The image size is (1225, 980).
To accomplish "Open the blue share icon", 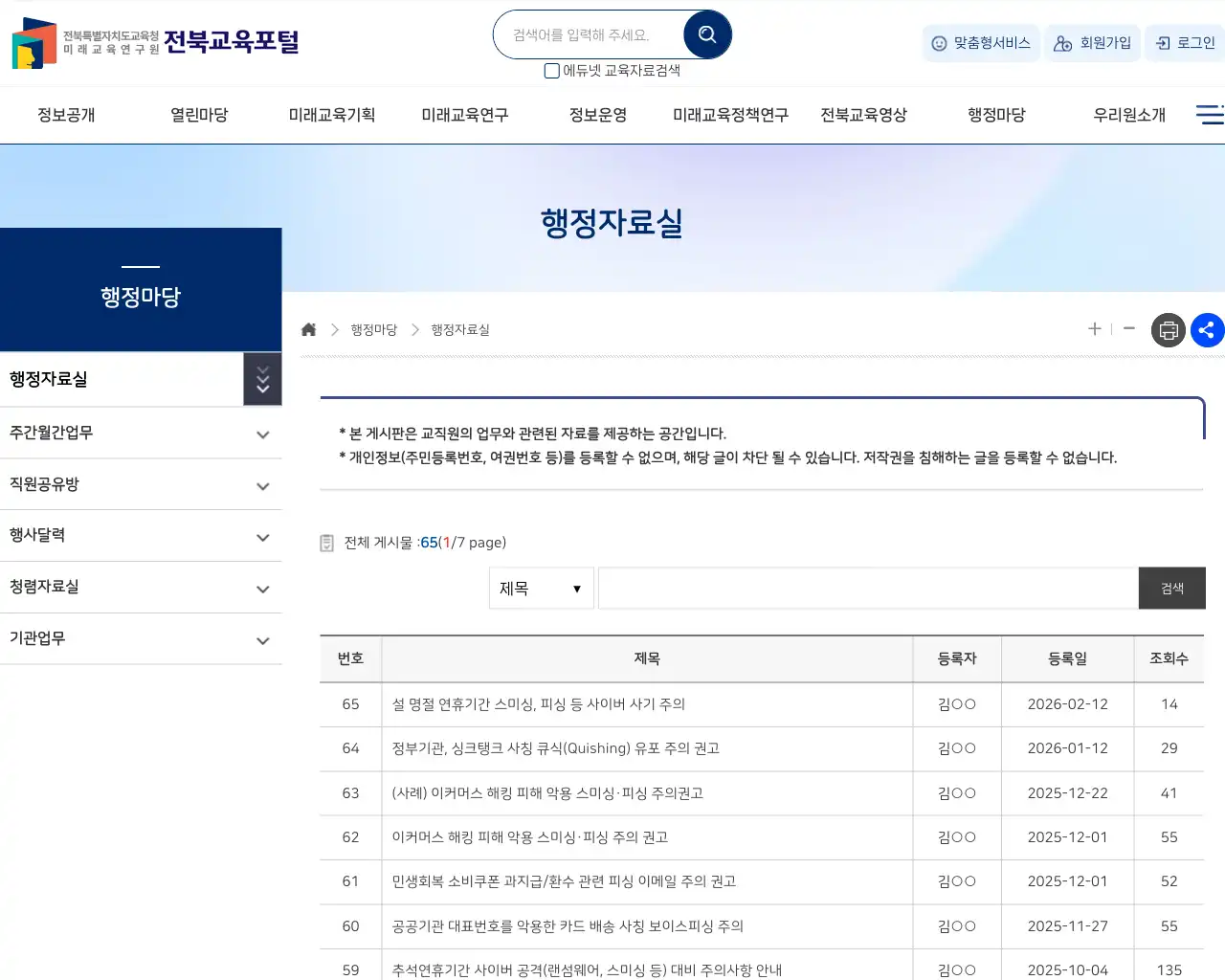I will (x=1207, y=329).
